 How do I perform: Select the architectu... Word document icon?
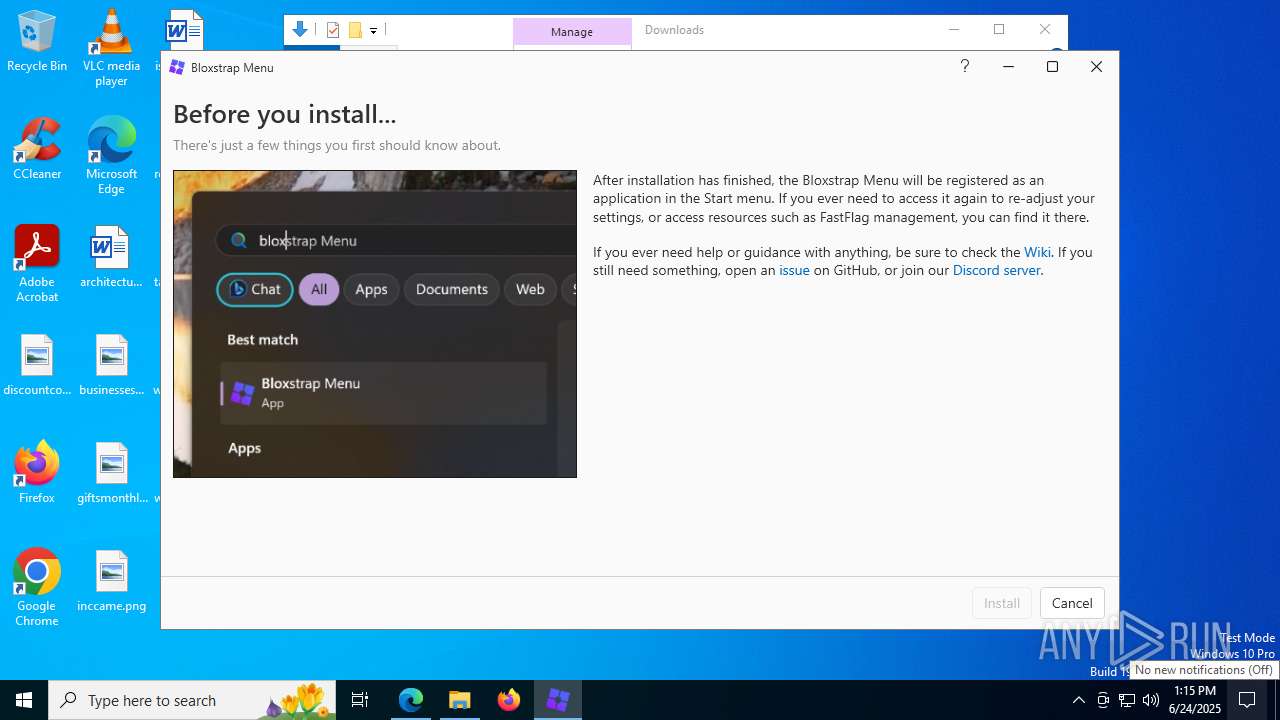[x=111, y=257]
